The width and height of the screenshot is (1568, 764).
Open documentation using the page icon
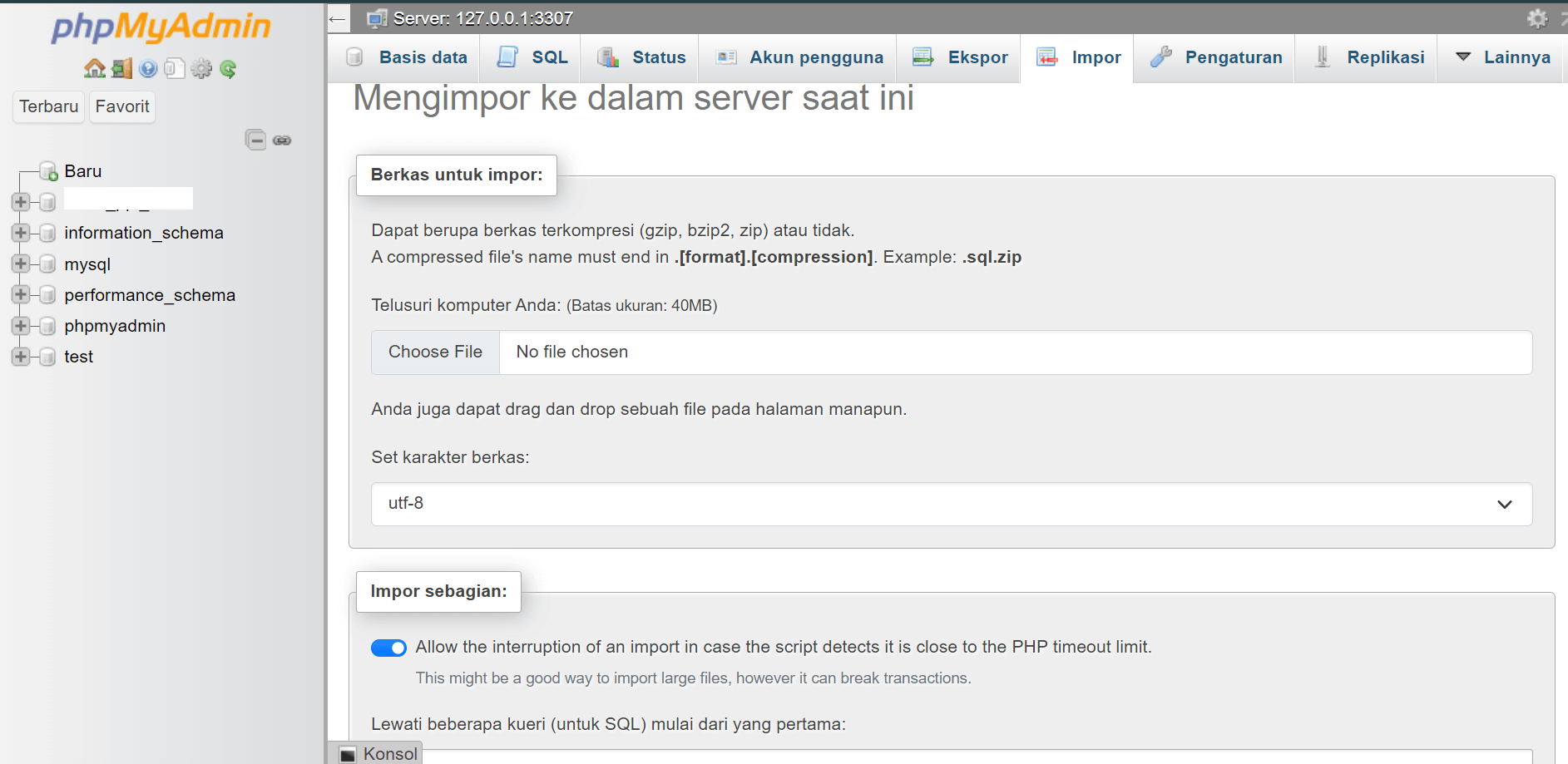[x=175, y=68]
